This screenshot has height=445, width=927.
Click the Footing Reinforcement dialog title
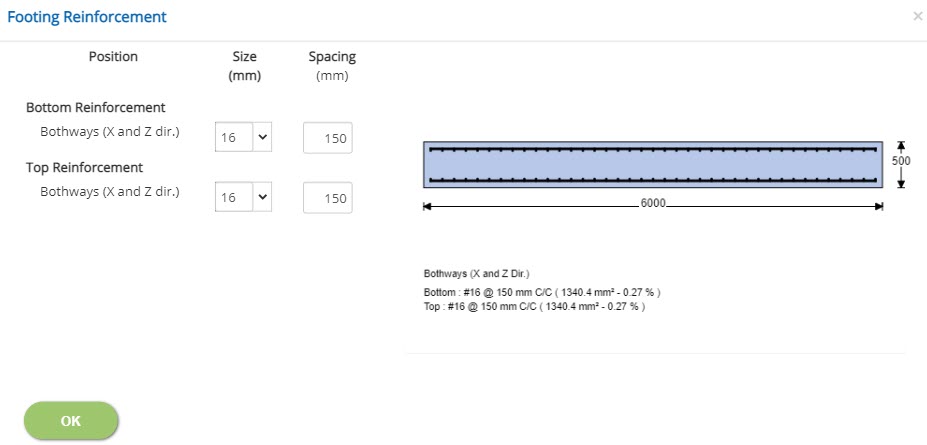coord(87,17)
